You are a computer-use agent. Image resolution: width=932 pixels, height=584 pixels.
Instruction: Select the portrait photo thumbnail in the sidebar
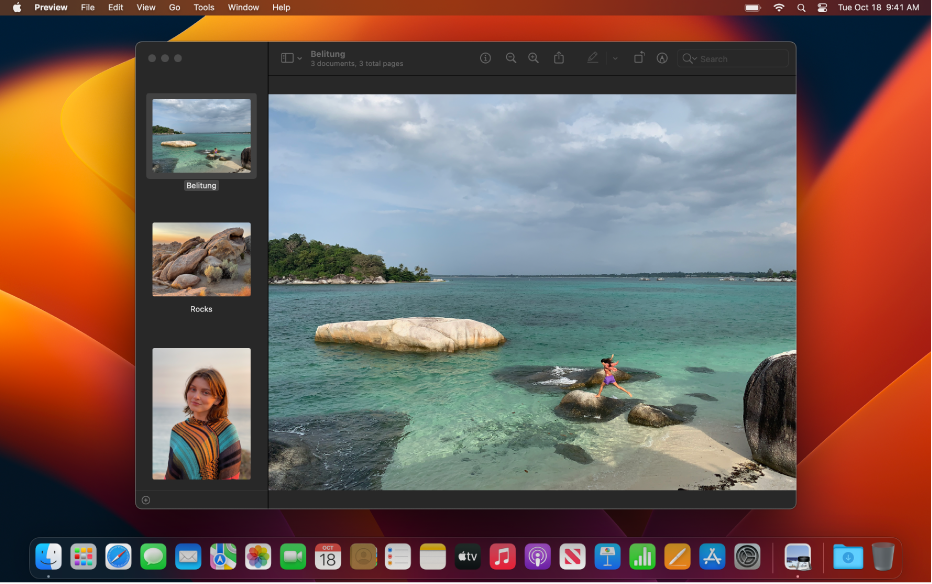coord(201,413)
